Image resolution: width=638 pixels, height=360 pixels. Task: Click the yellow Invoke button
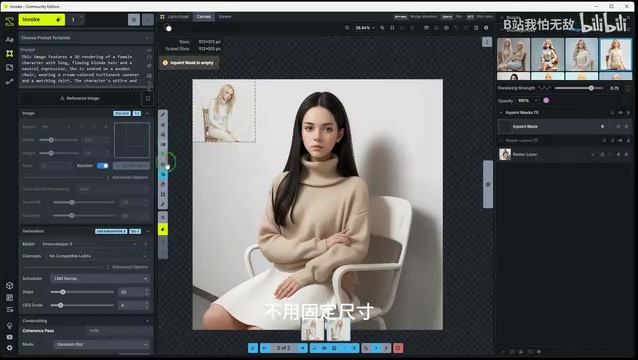(42, 20)
